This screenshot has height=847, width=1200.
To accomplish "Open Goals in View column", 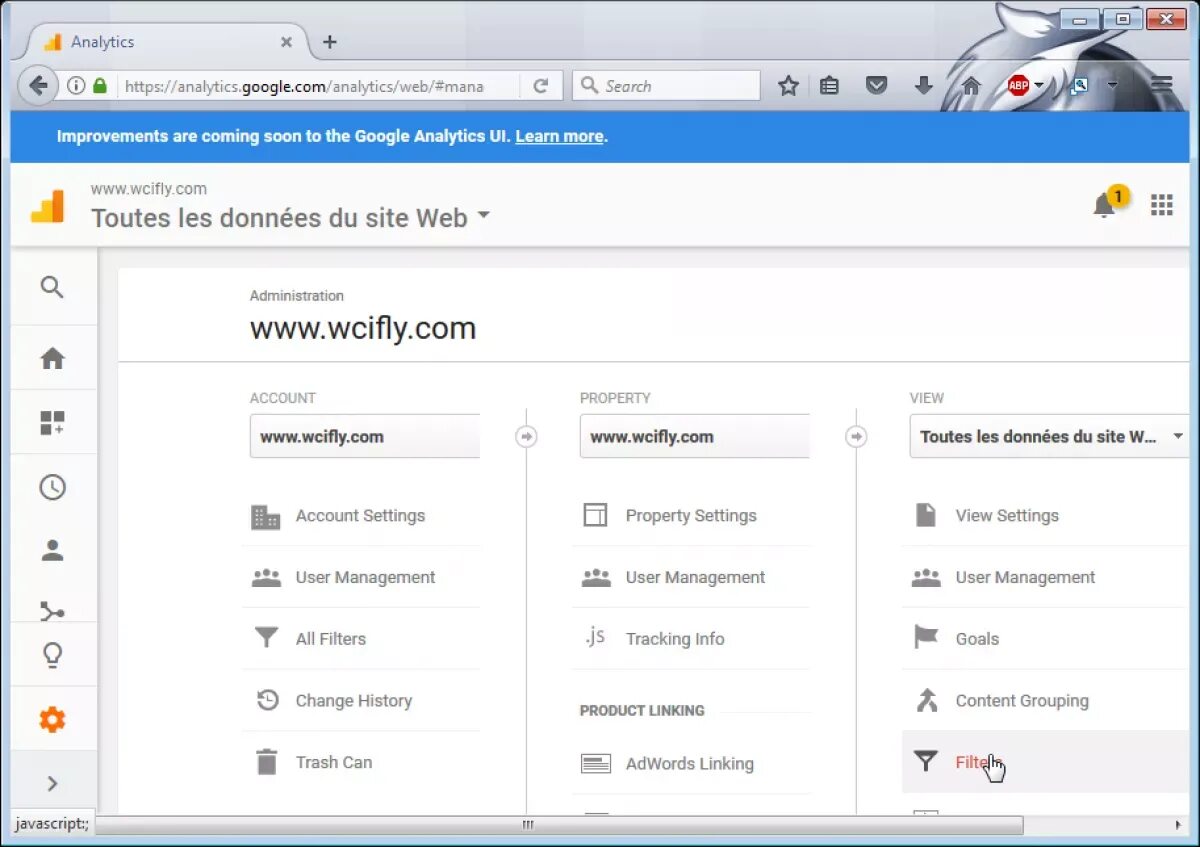I will coord(1045,639).
